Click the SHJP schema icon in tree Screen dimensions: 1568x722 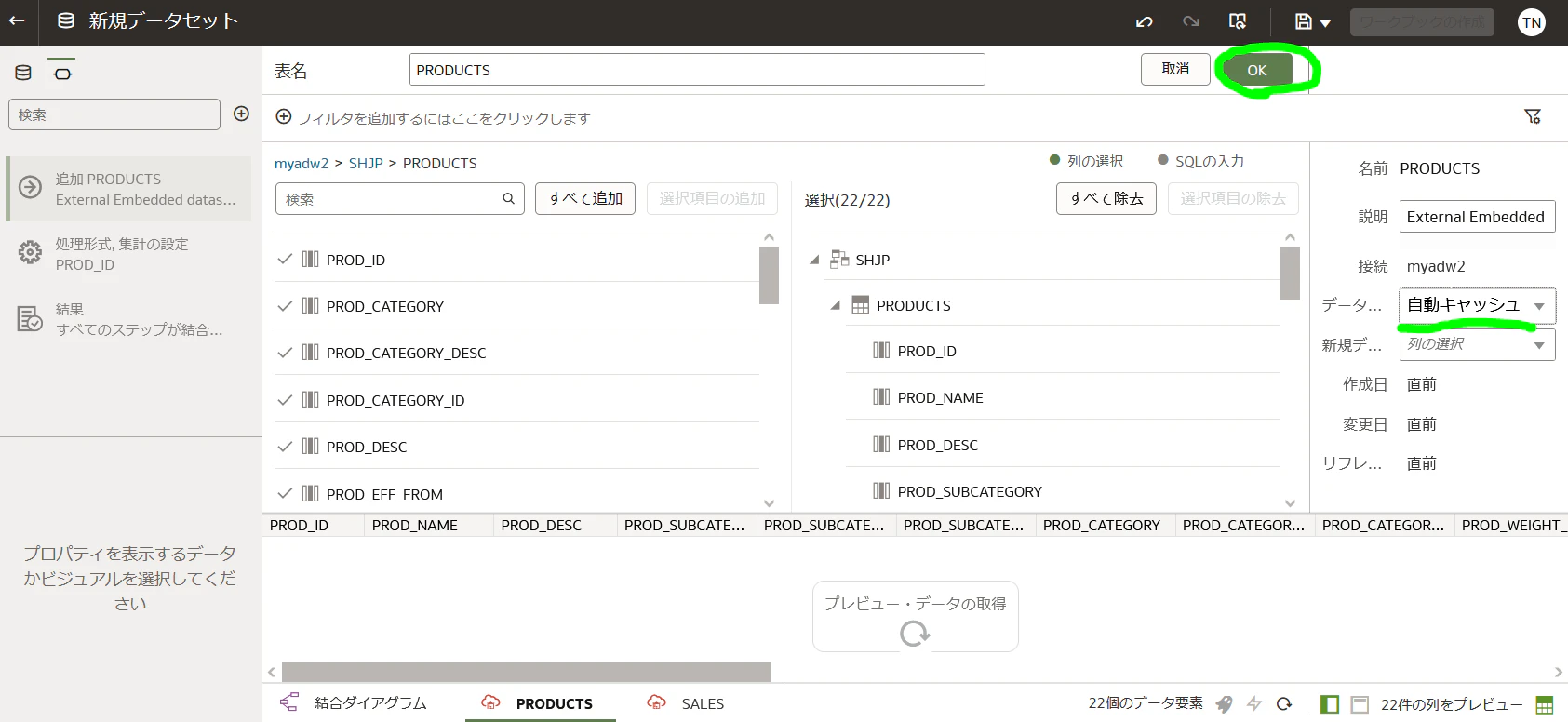tap(839, 259)
